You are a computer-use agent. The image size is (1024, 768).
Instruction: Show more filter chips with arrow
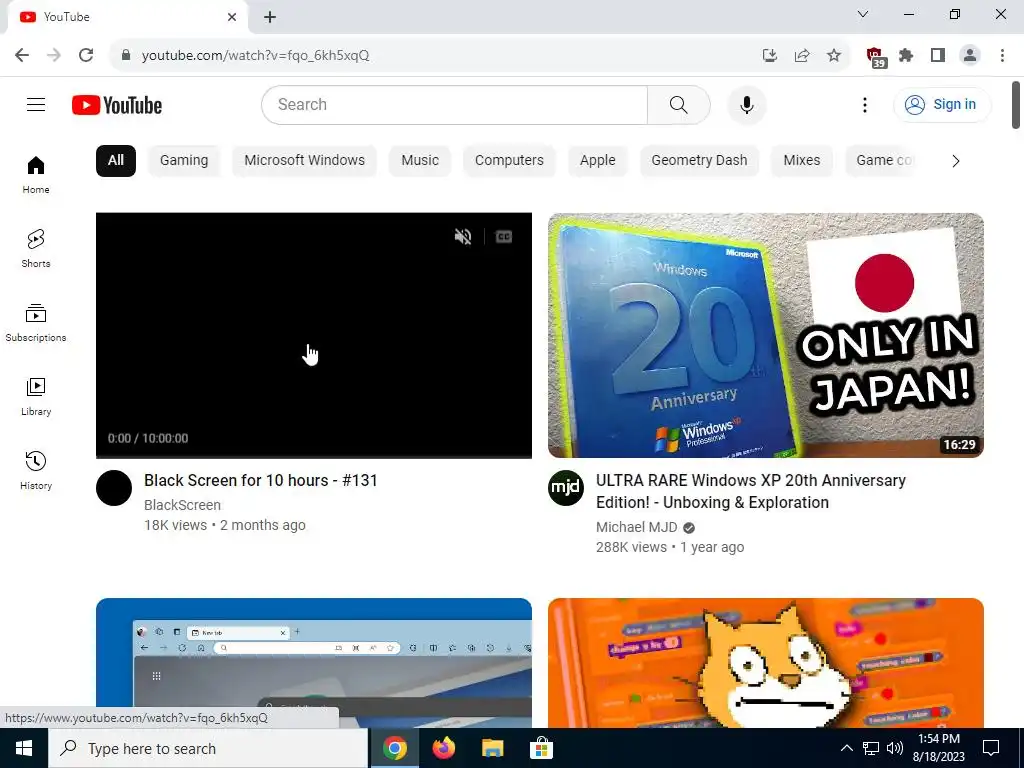[955, 161]
